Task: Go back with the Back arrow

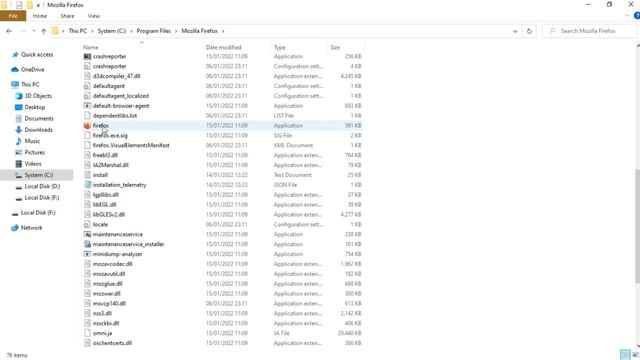Action: pos(9,31)
